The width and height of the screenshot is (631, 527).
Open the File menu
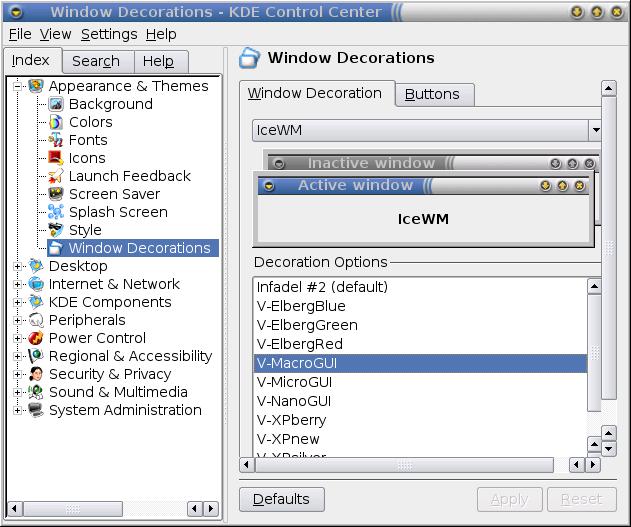click(20, 34)
